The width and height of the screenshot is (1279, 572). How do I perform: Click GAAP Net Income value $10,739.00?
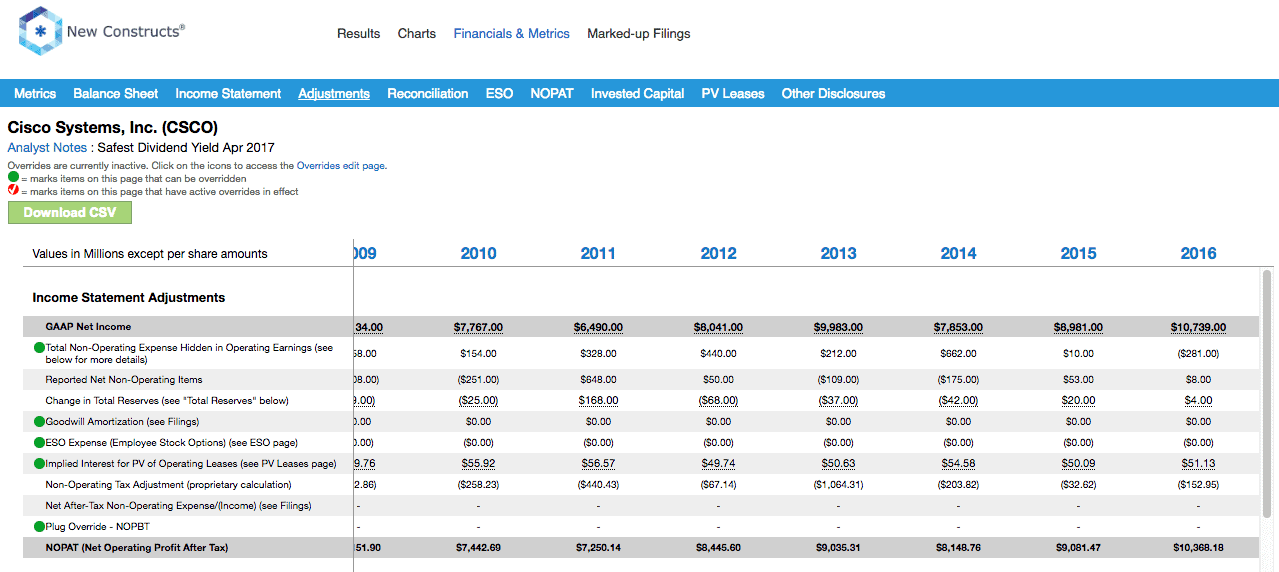pos(1198,327)
